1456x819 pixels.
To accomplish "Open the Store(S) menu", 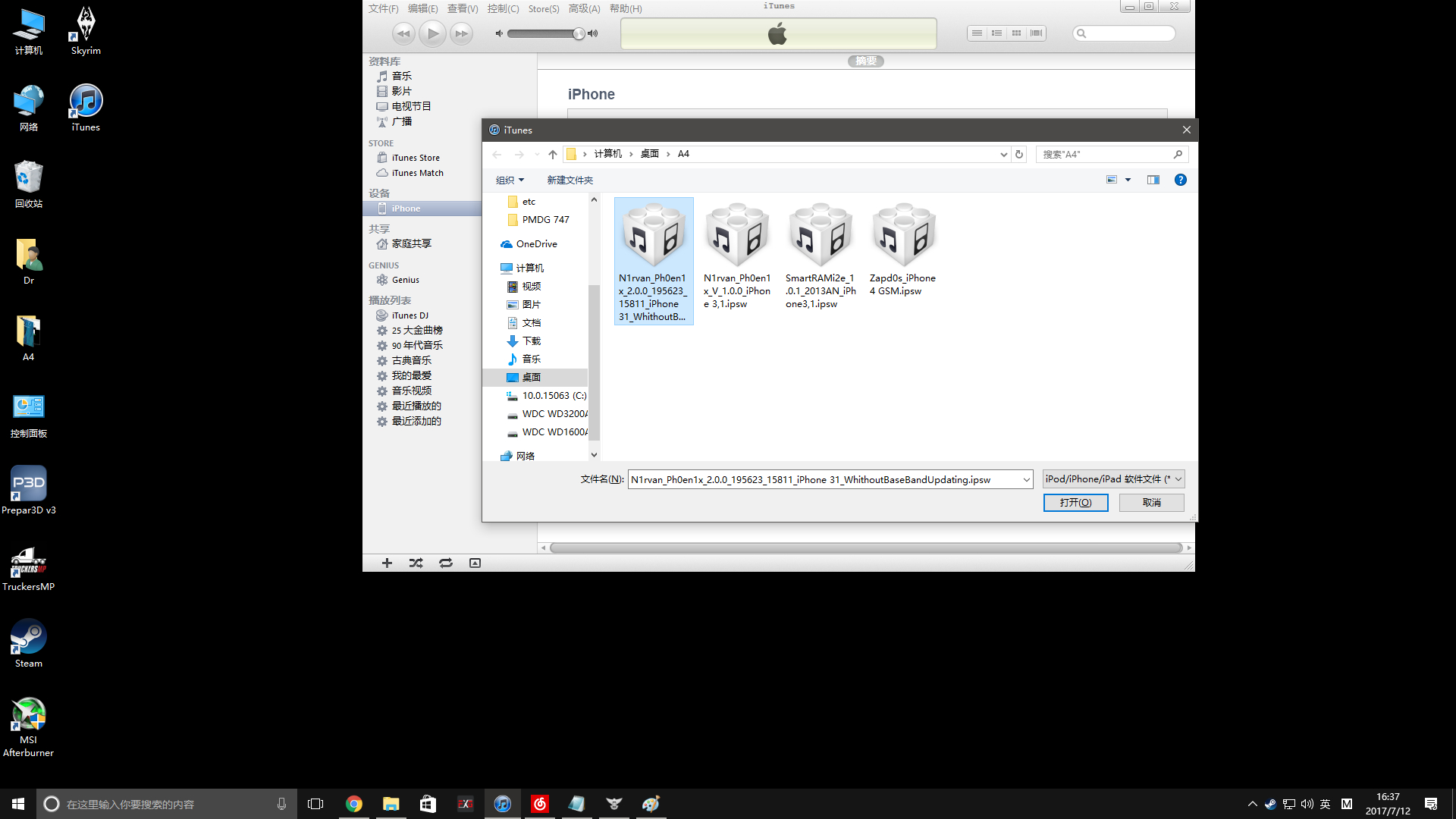I will point(543,8).
